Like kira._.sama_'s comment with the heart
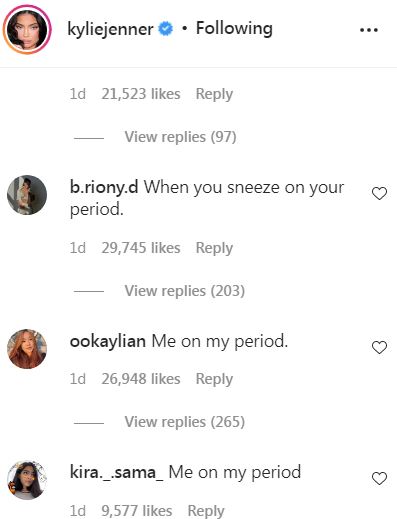The height and width of the screenshot is (519, 397). [x=379, y=478]
